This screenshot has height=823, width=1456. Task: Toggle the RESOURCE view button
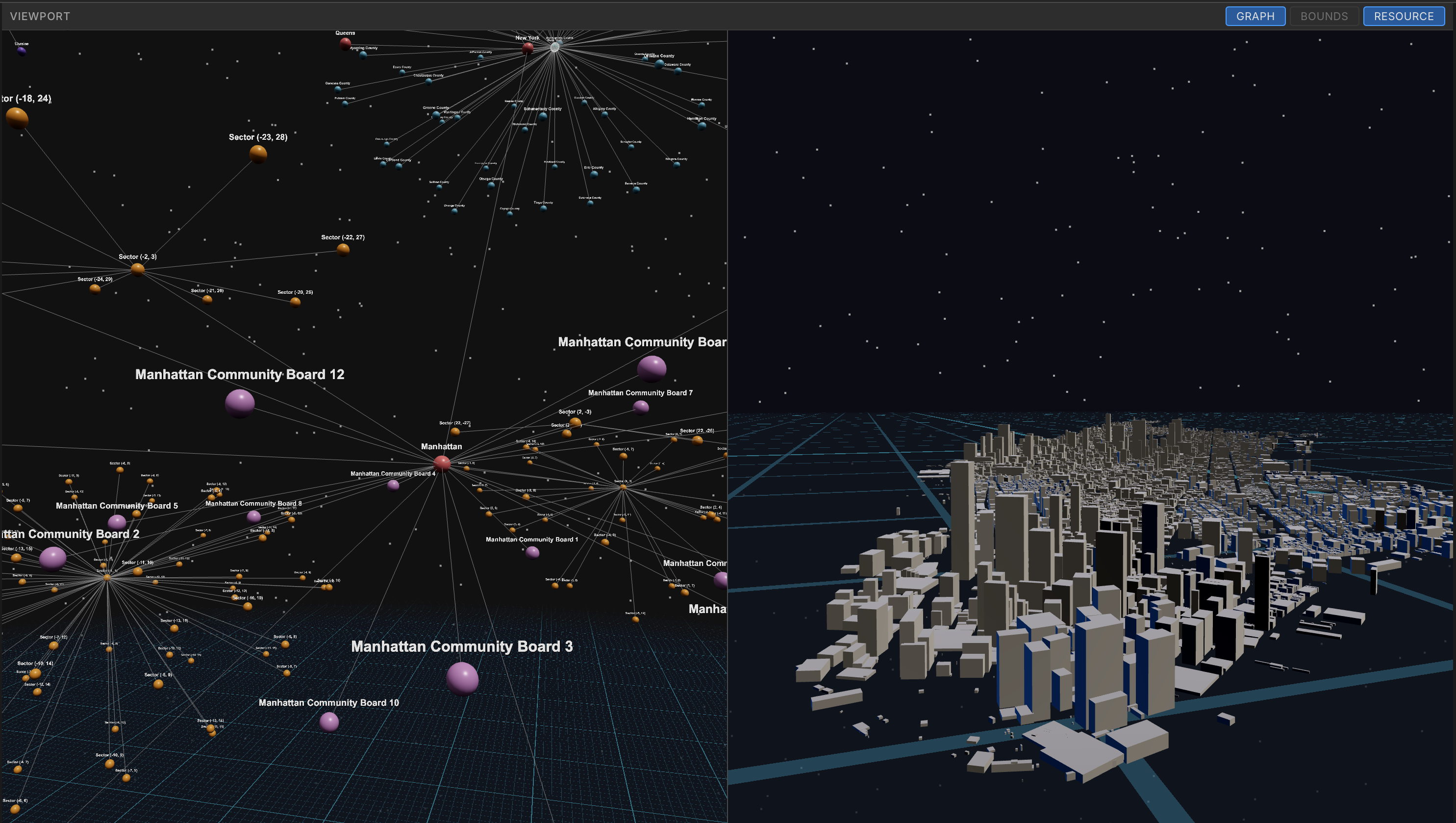(x=1404, y=16)
